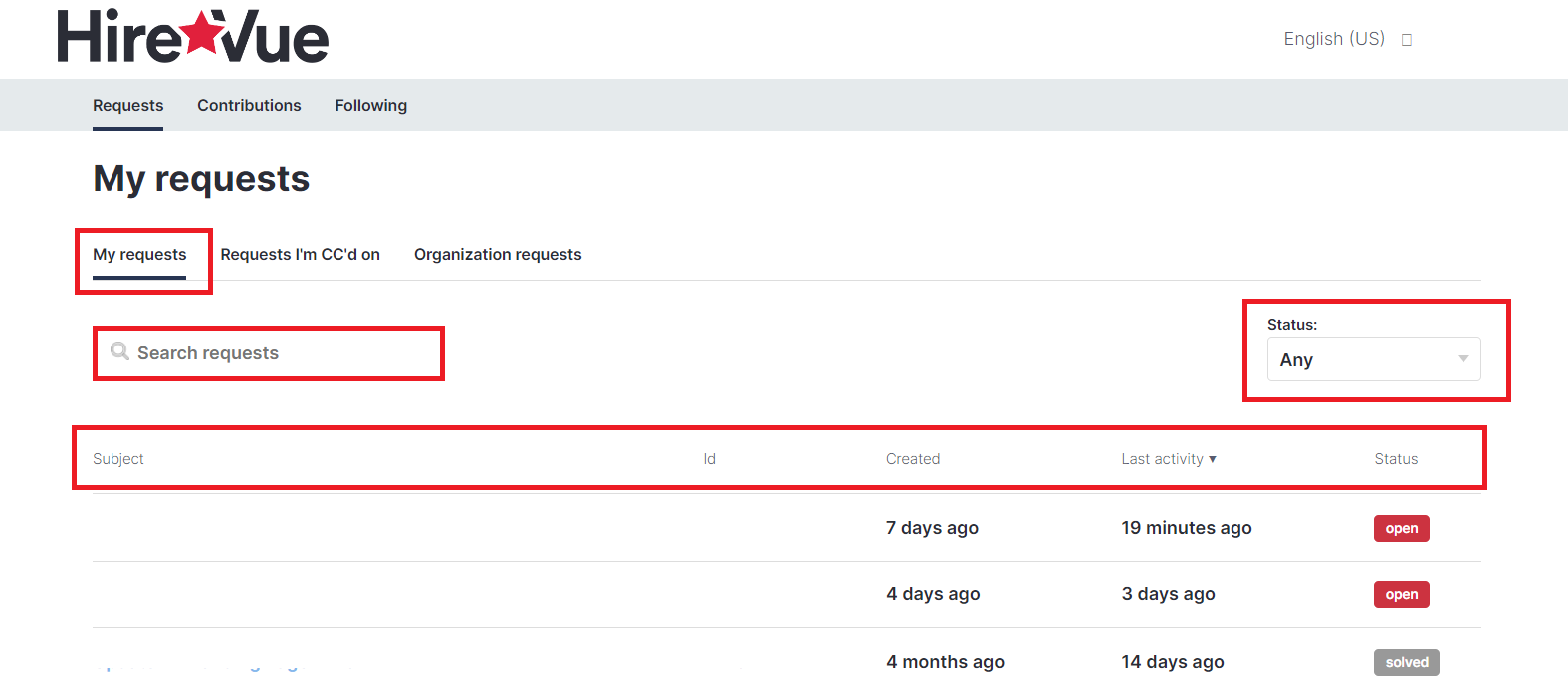Image resolution: width=1568 pixels, height=692 pixels.
Task: Sort by the Subject column header
Action: [x=118, y=459]
